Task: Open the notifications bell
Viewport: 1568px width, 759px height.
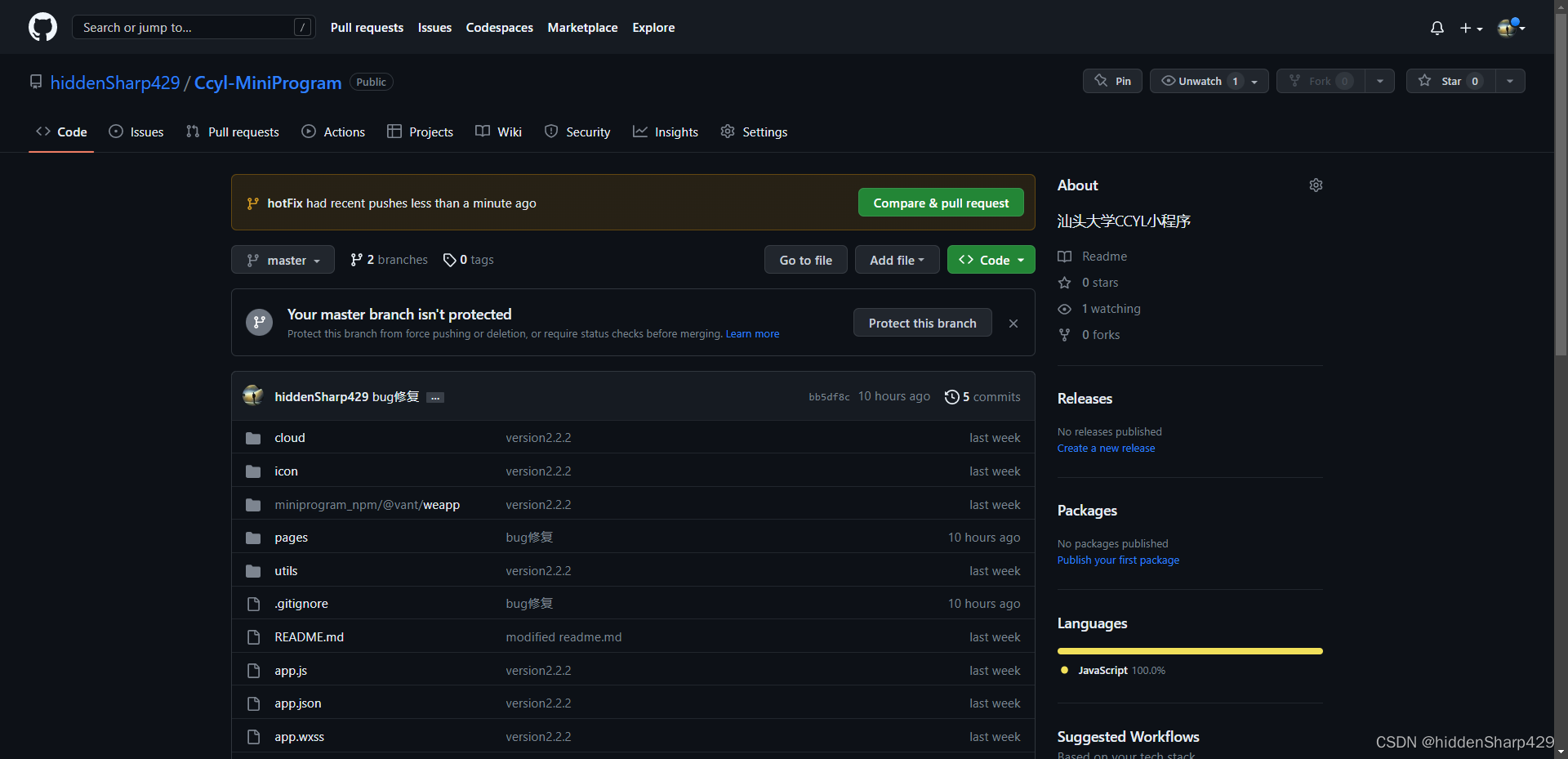Action: [1437, 28]
